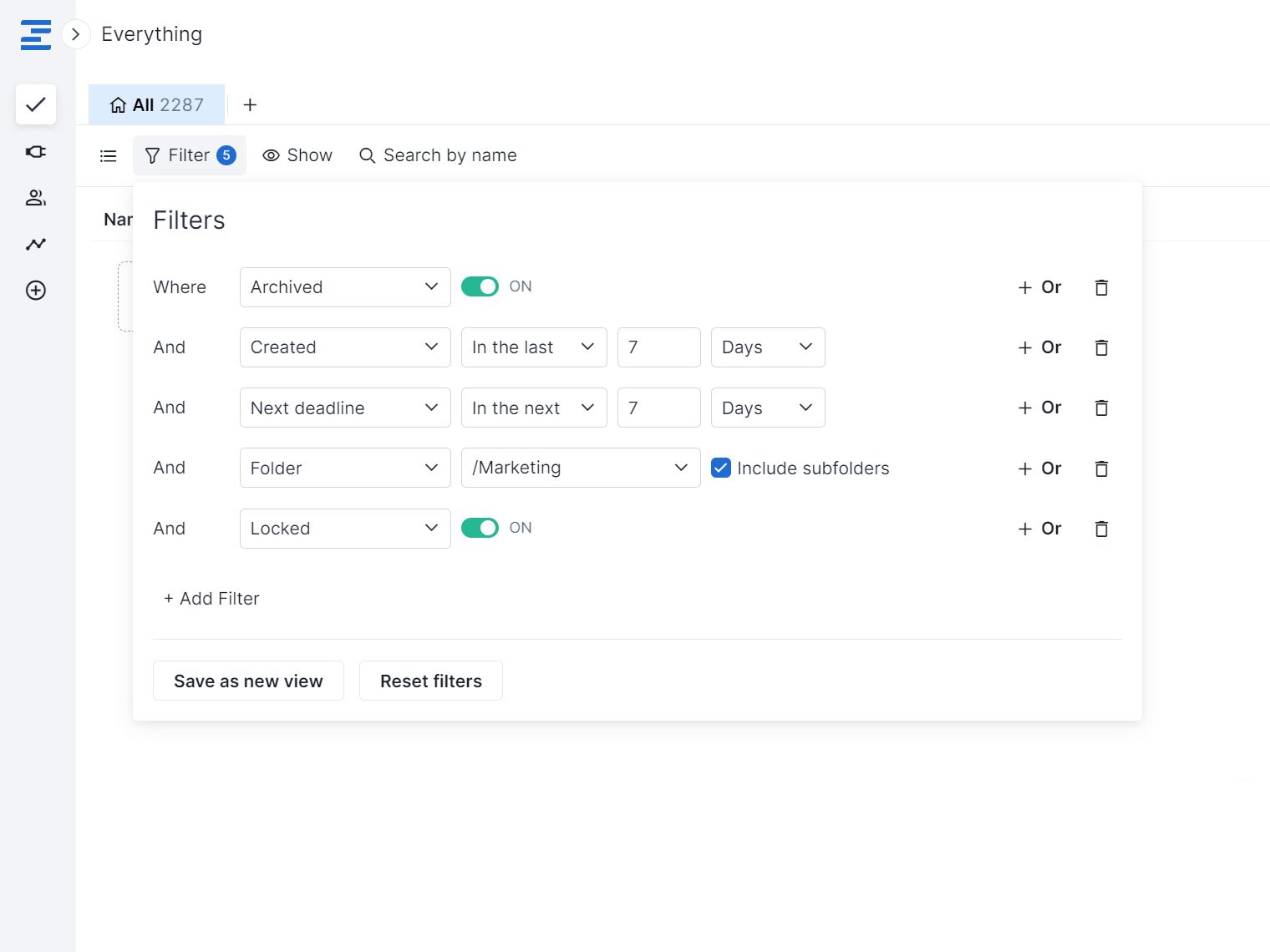The image size is (1270, 952).
Task: Turn off the Locked toggle
Action: (x=480, y=528)
